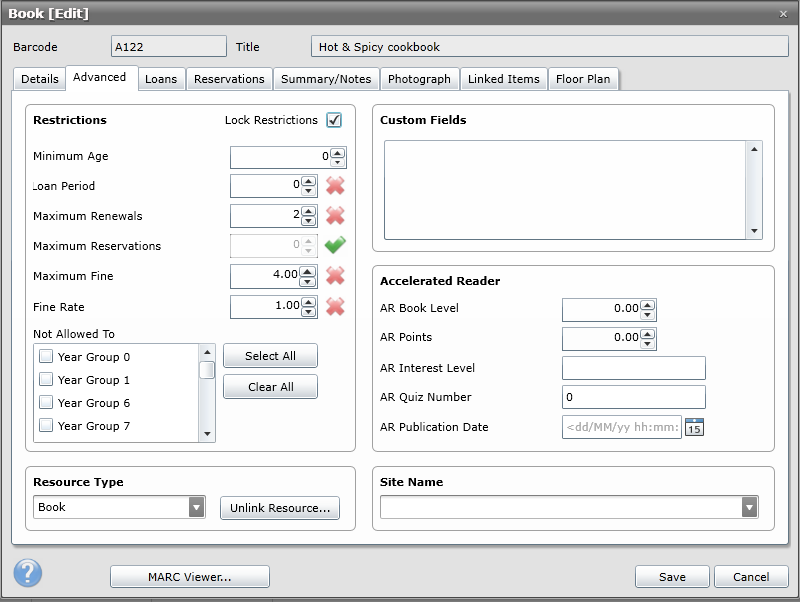800x602 pixels.
Task: Click inside the Custom Fields box
Action: (565, 190)
